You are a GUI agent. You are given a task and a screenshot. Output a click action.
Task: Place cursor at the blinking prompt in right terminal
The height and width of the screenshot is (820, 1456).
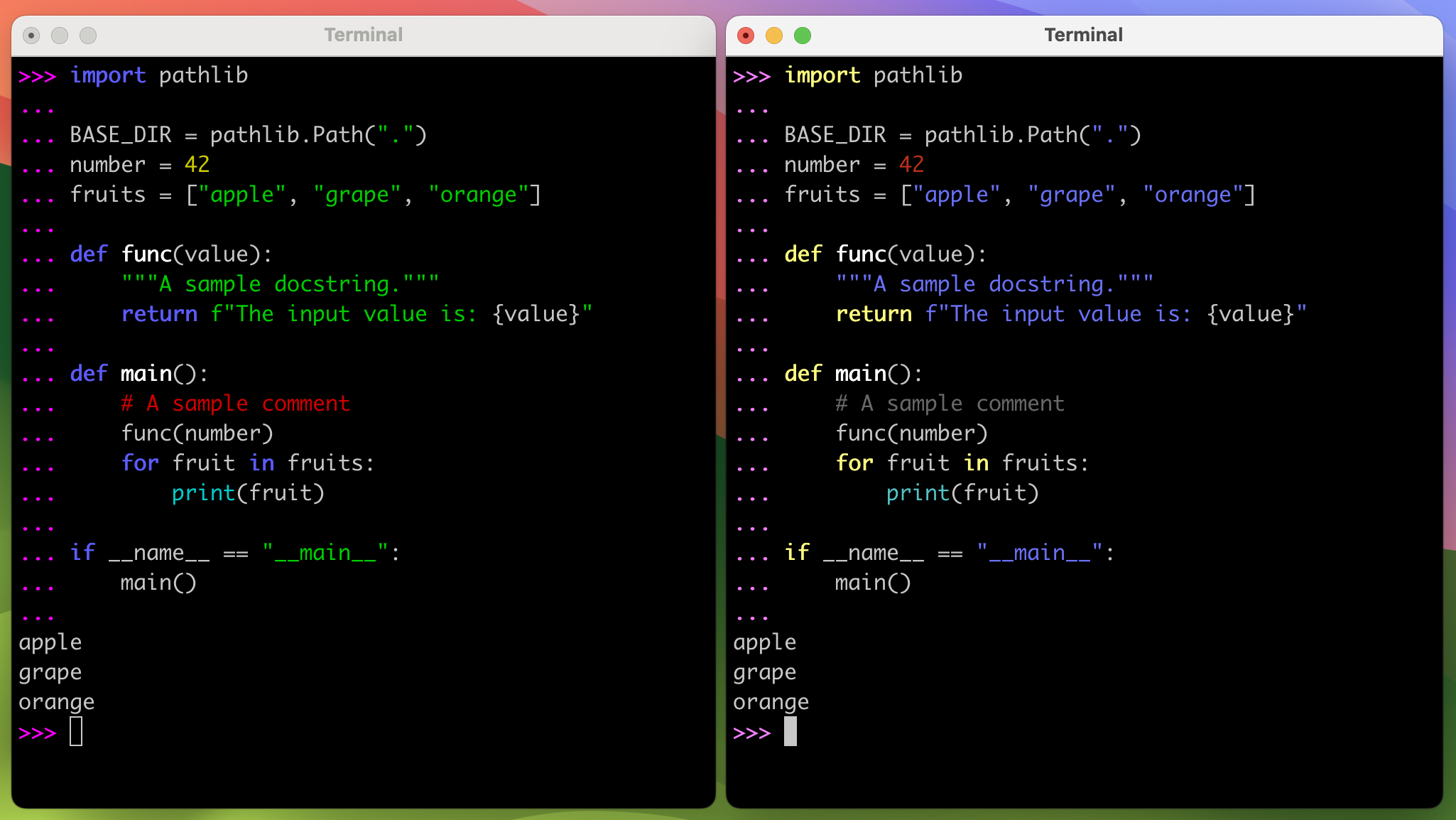[791, 731]
